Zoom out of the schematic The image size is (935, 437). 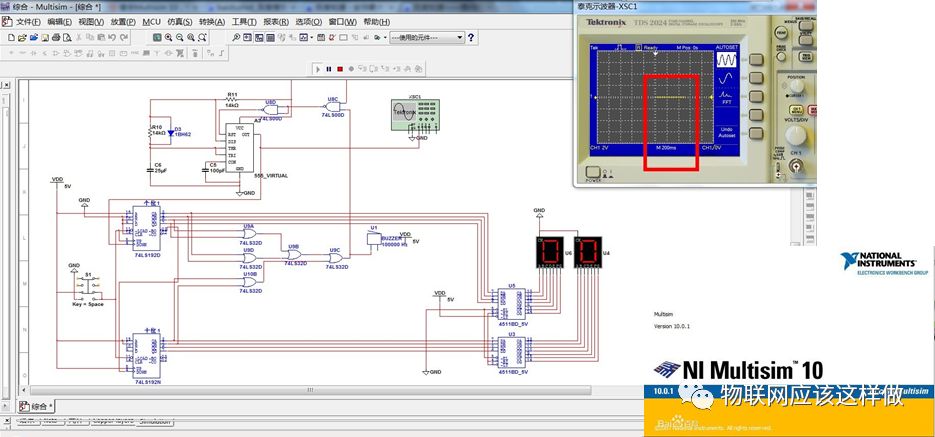pos(179,37)
